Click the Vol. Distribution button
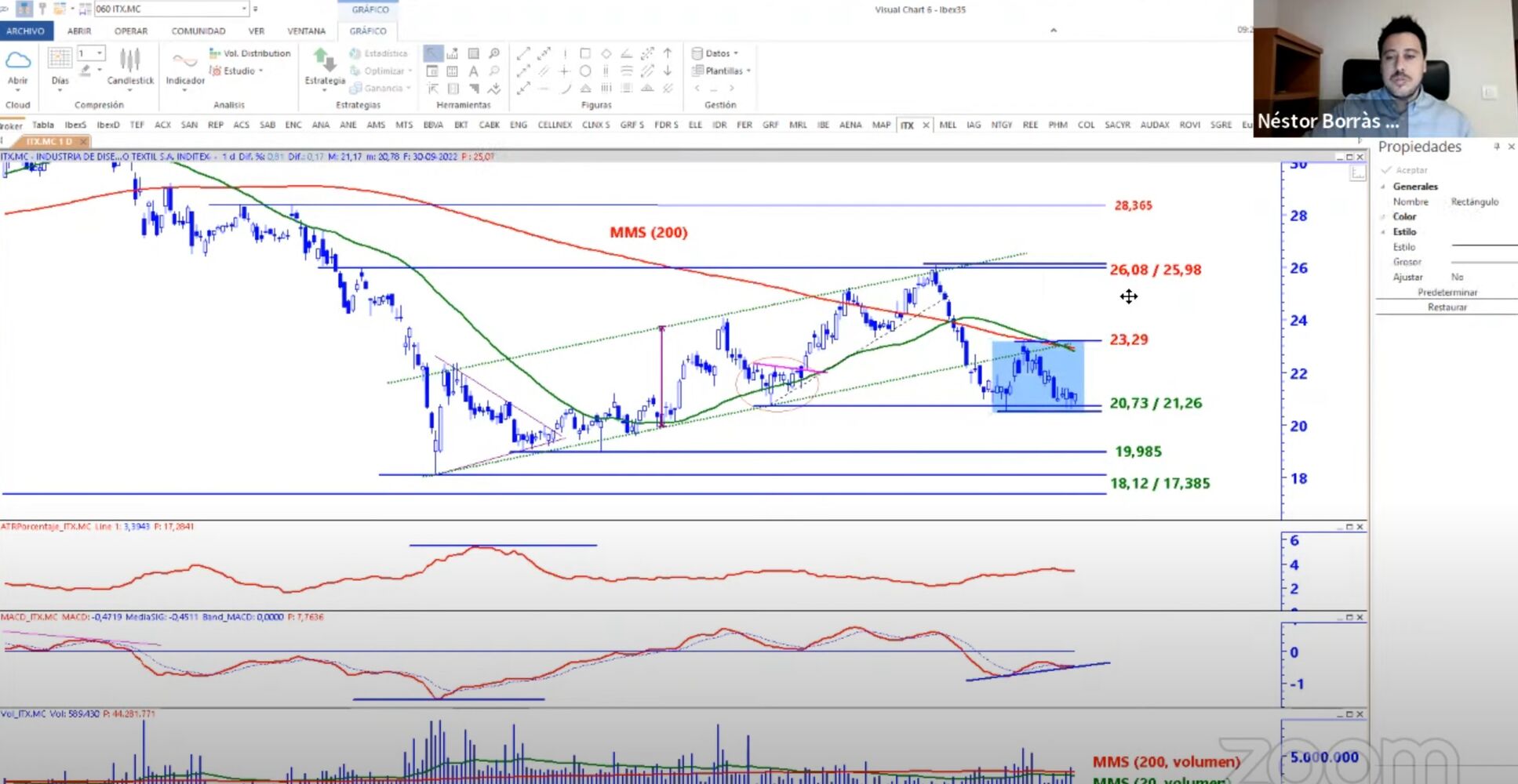Image resolution: width=1518 pixels, height=784 pixels. (249, 53)
